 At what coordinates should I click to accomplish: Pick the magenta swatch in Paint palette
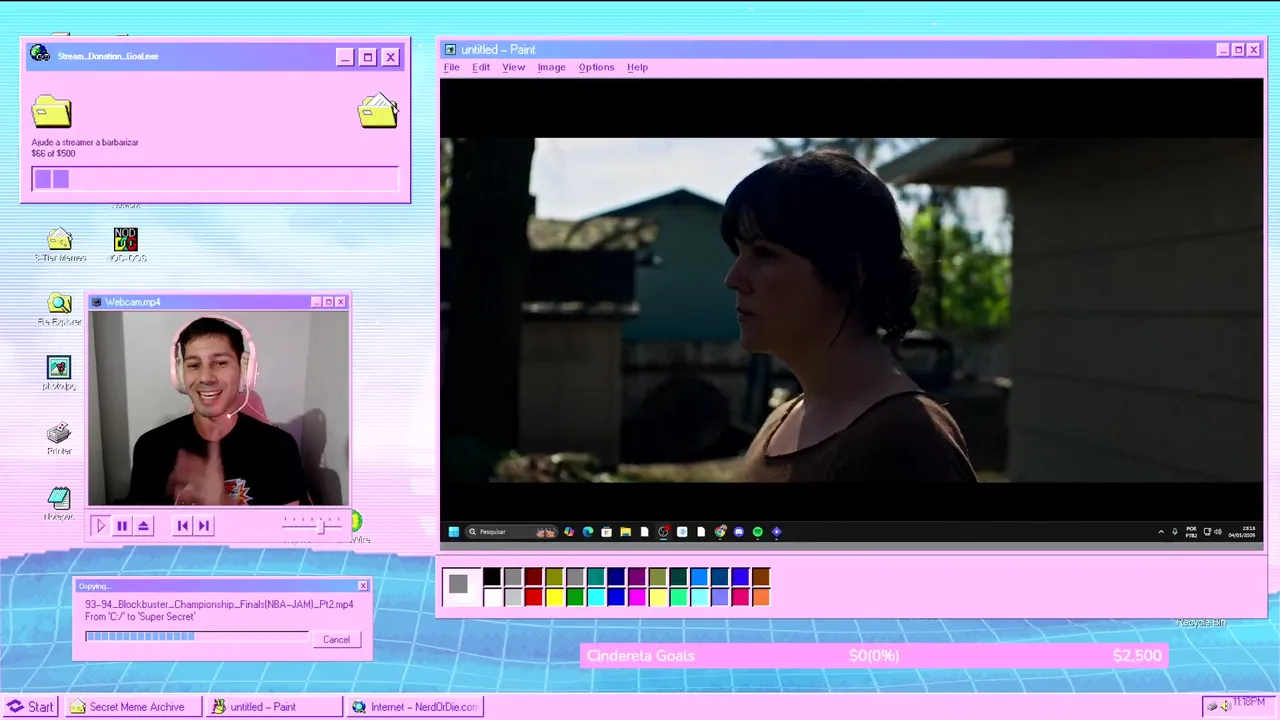(637, 598)
